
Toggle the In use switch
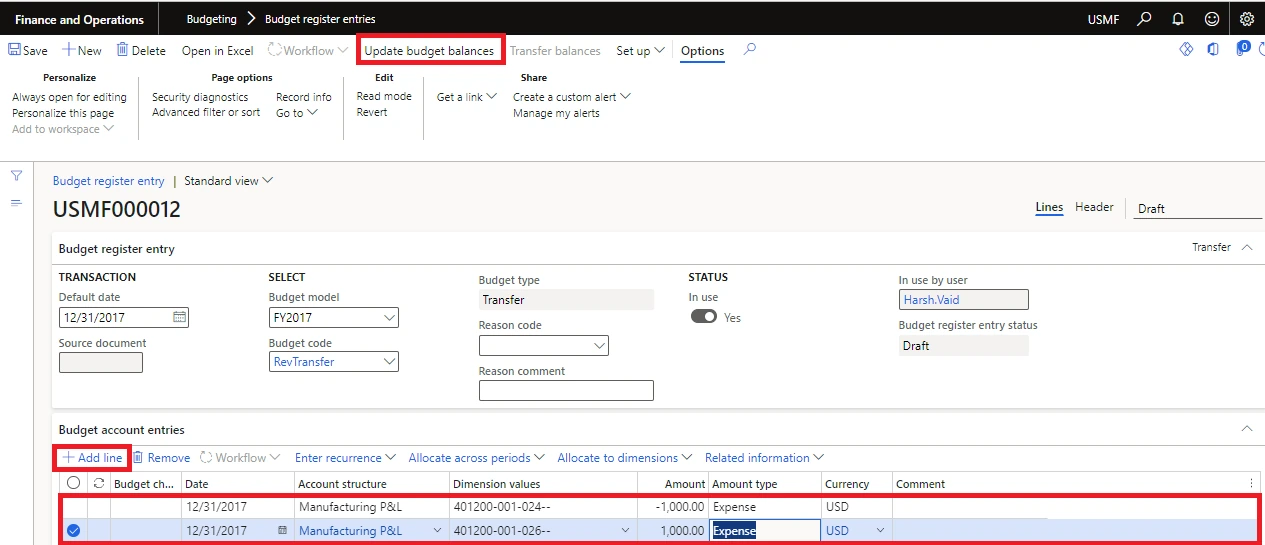pyautogui.click(x=704, y=317)
